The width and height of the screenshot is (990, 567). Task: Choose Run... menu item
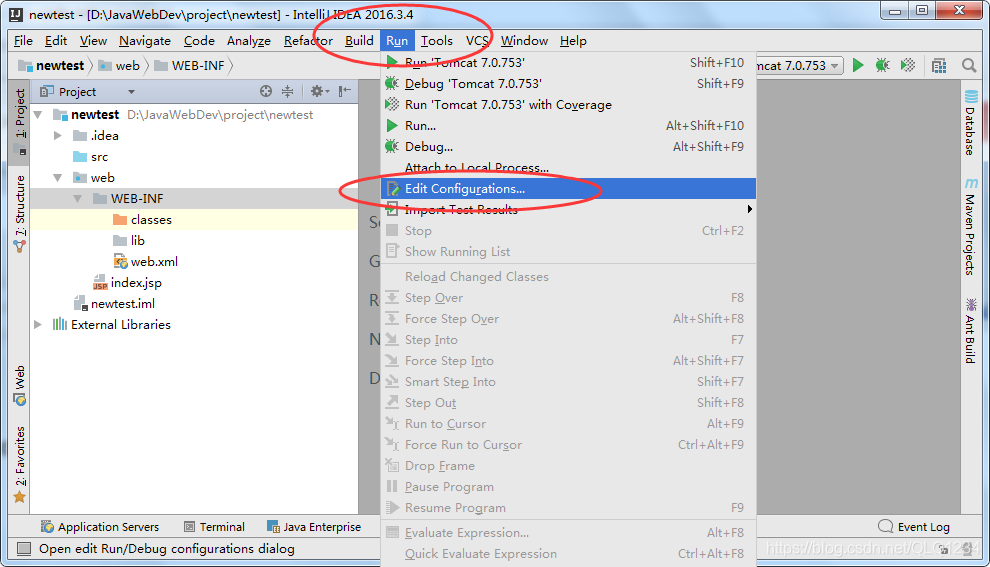point(568,126)
